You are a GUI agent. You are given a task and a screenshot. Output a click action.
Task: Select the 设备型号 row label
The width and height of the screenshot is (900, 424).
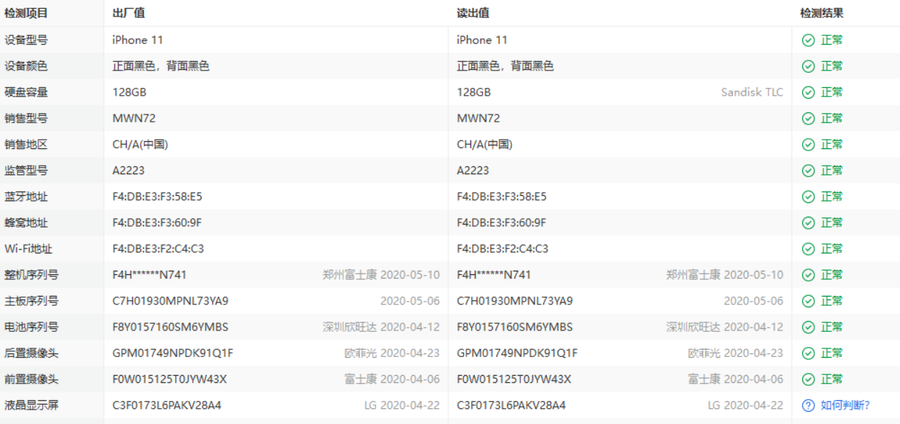(26, 40)
